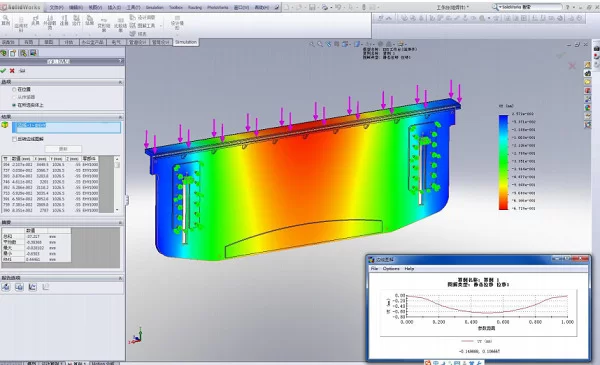Screen dimensions: 600x365
Task: Click the Update button below the checkbox
Action: [x=63, y=149]
